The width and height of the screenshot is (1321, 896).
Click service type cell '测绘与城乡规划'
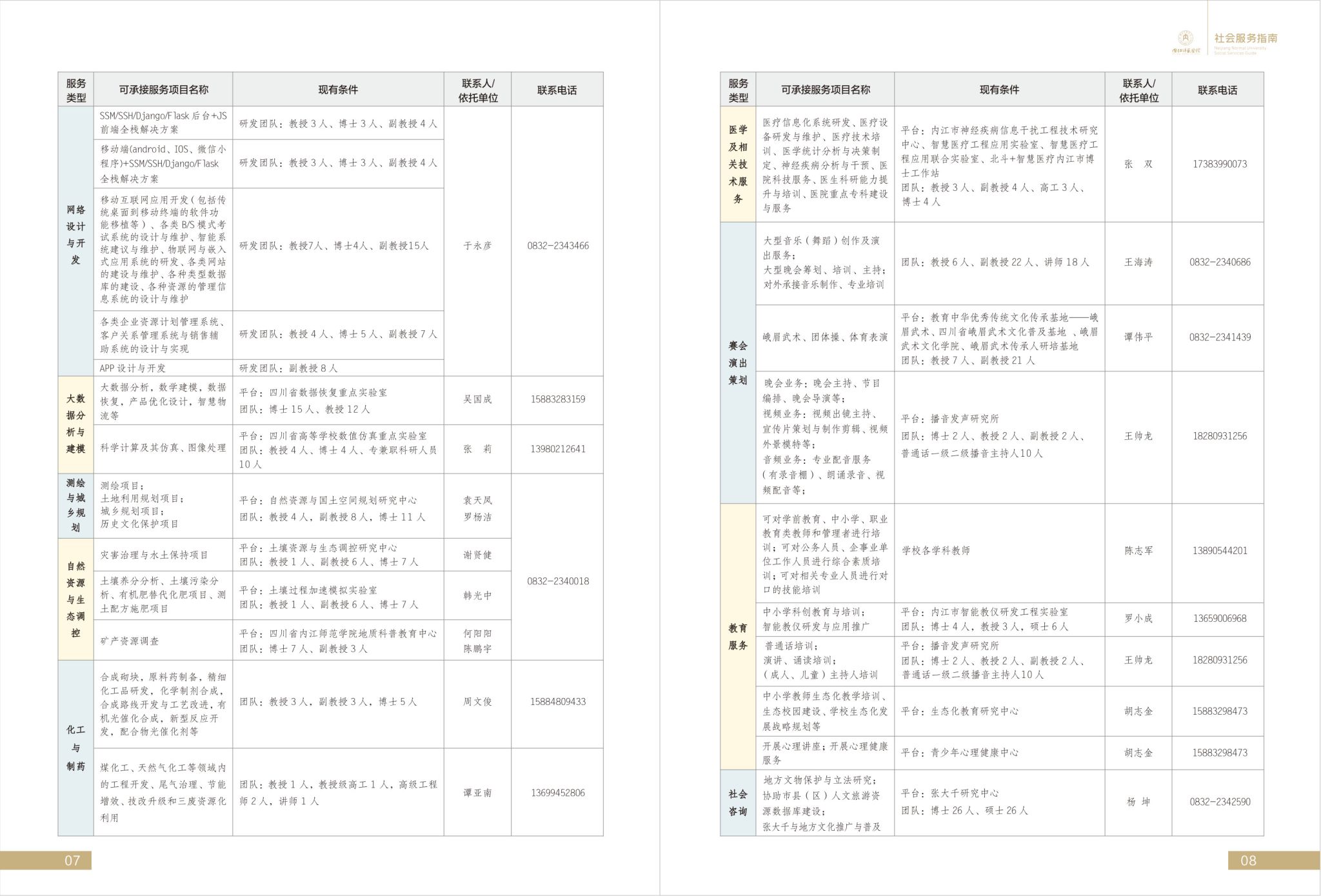(x=76, y=506)
